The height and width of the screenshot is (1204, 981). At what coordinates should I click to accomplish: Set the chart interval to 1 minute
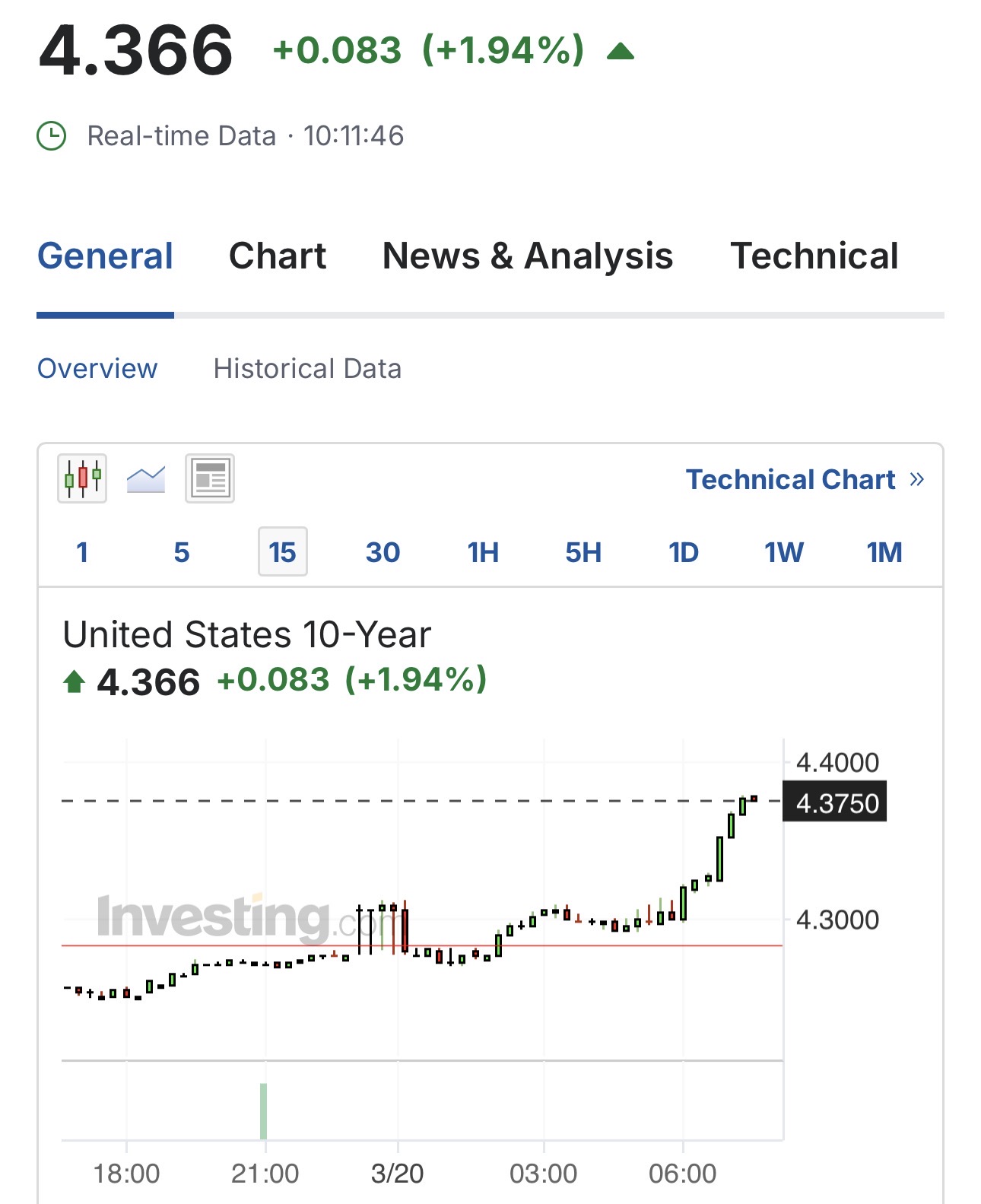82,552
